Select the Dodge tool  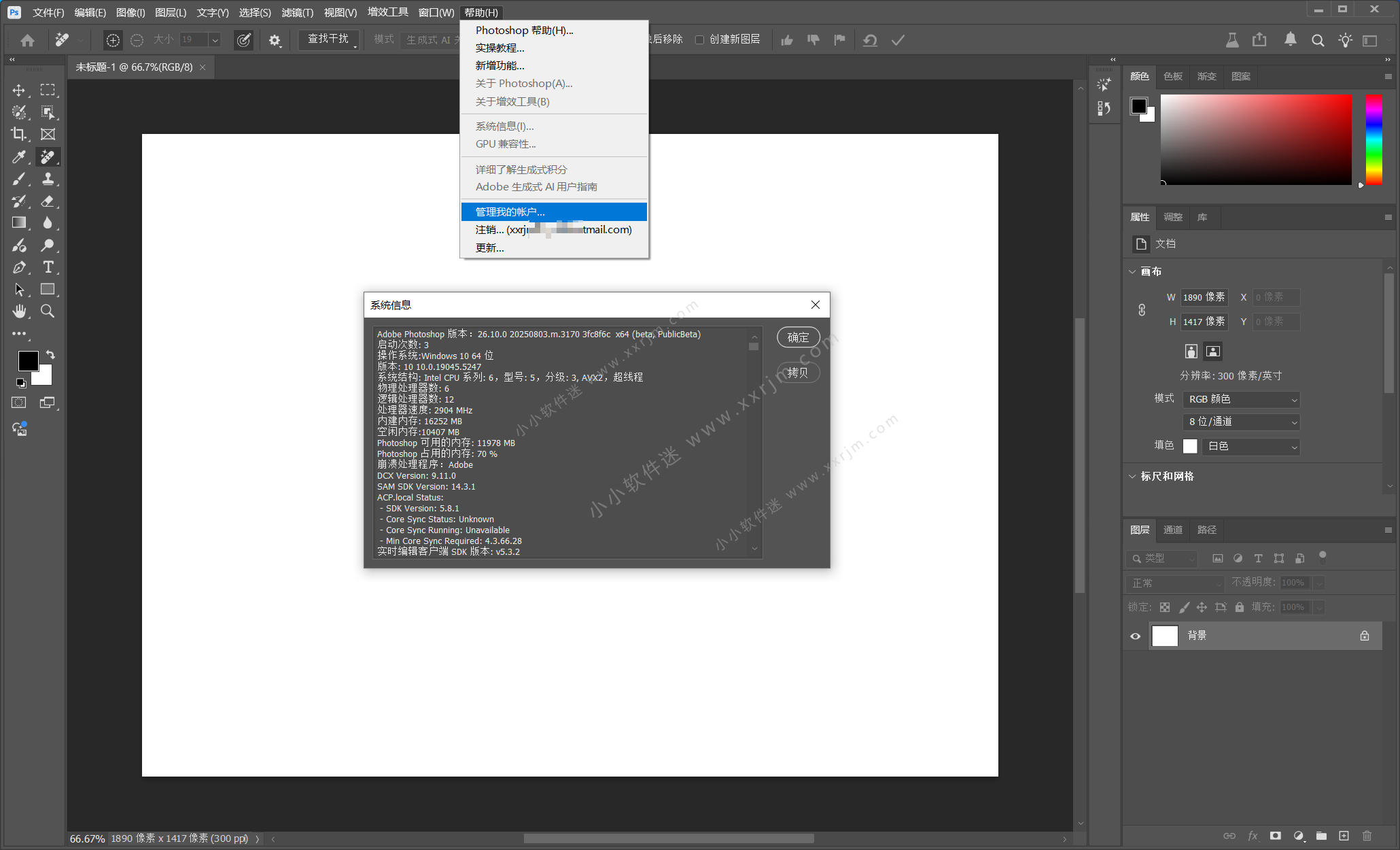48,245
